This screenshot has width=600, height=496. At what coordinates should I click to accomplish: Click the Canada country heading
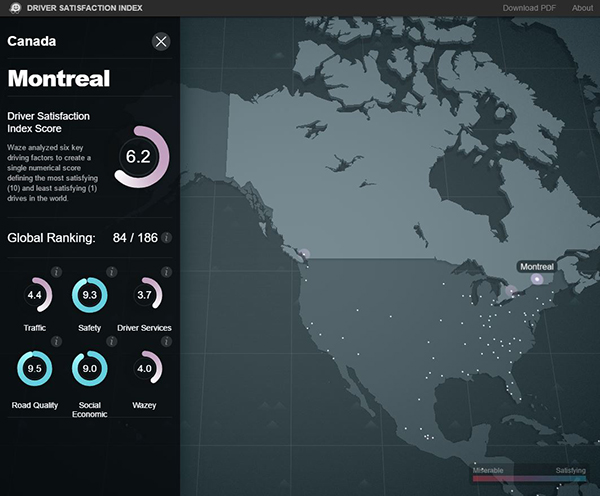(x=32, y=41)
